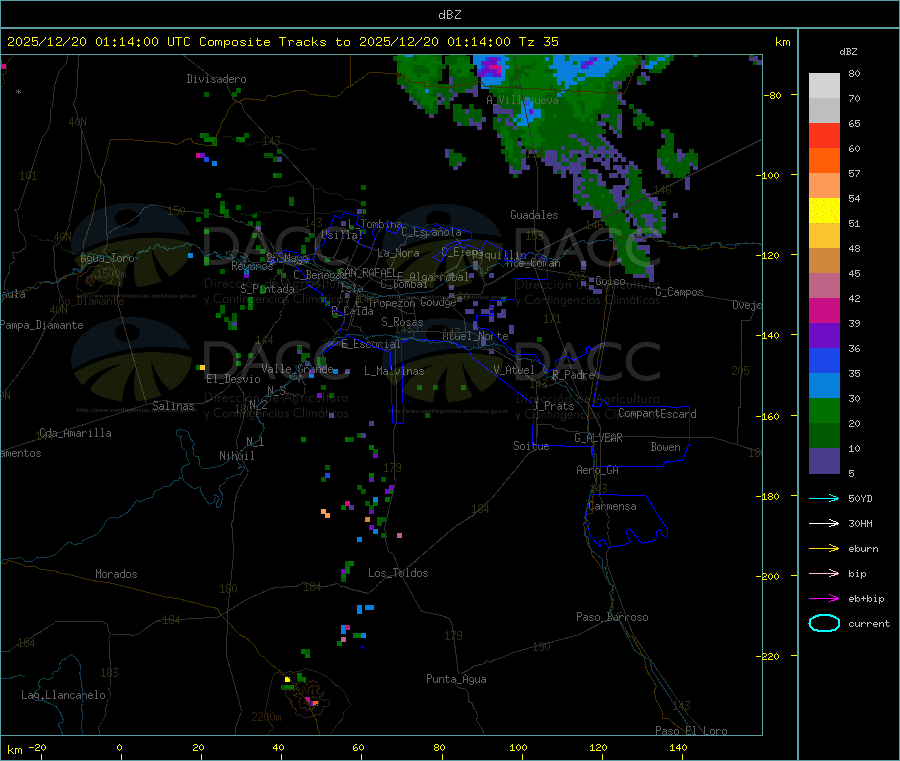900x761 pixels.
Task: Click the Morados map label
Action: click(116, 574)
